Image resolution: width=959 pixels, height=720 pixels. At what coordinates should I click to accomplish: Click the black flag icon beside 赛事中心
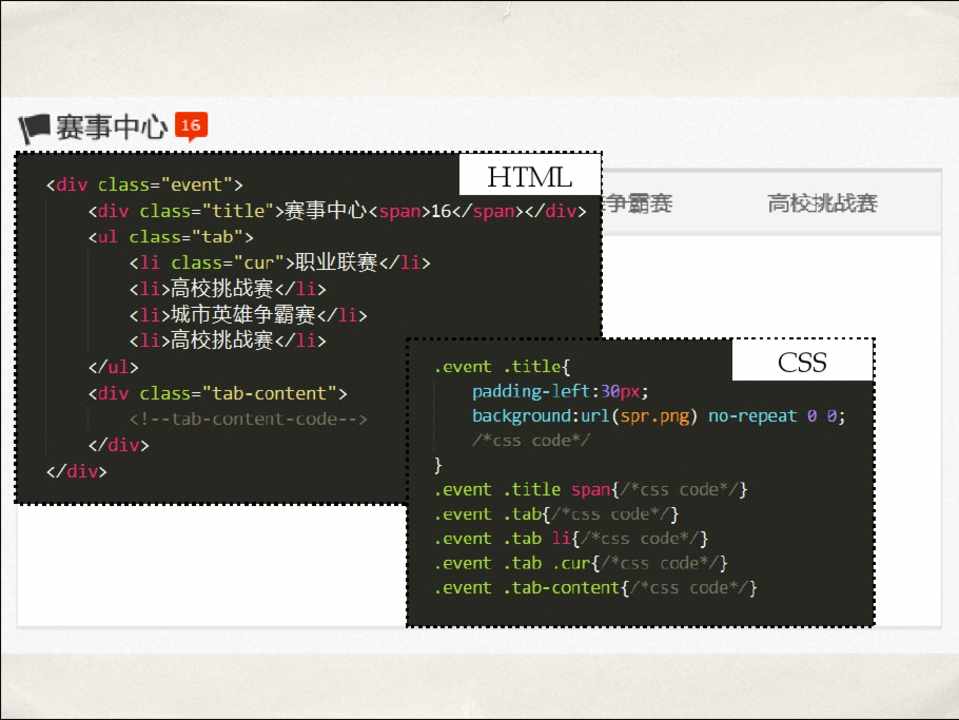(x=34, y=128)
